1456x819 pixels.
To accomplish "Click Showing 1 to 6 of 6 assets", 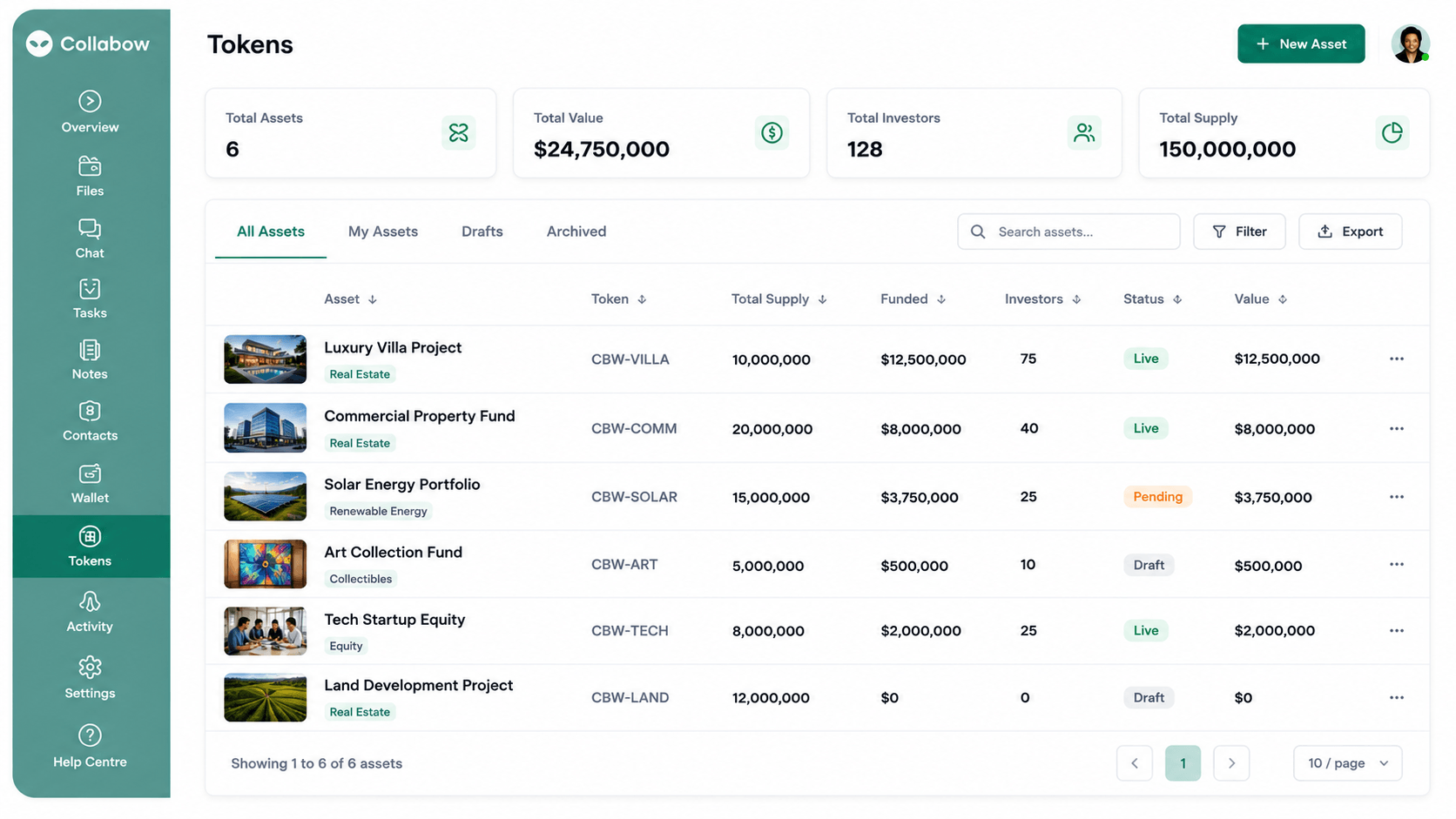I will click(x=316, y=763).
